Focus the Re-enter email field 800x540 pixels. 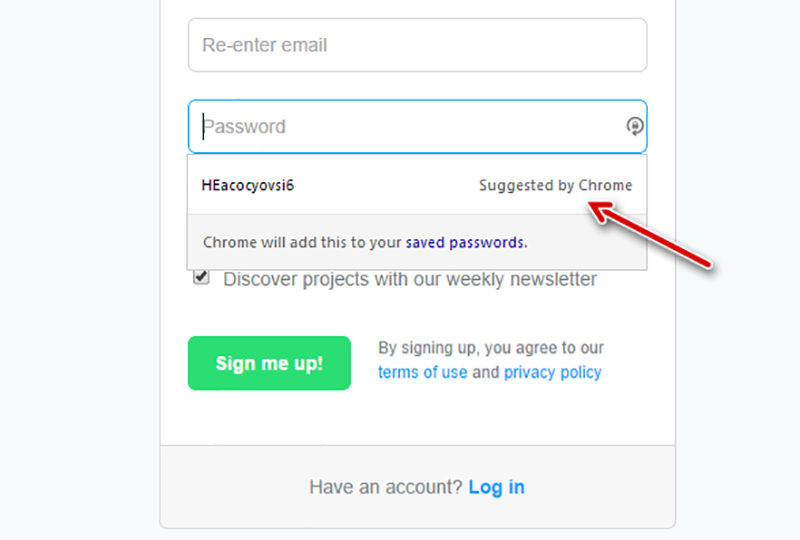417,45
